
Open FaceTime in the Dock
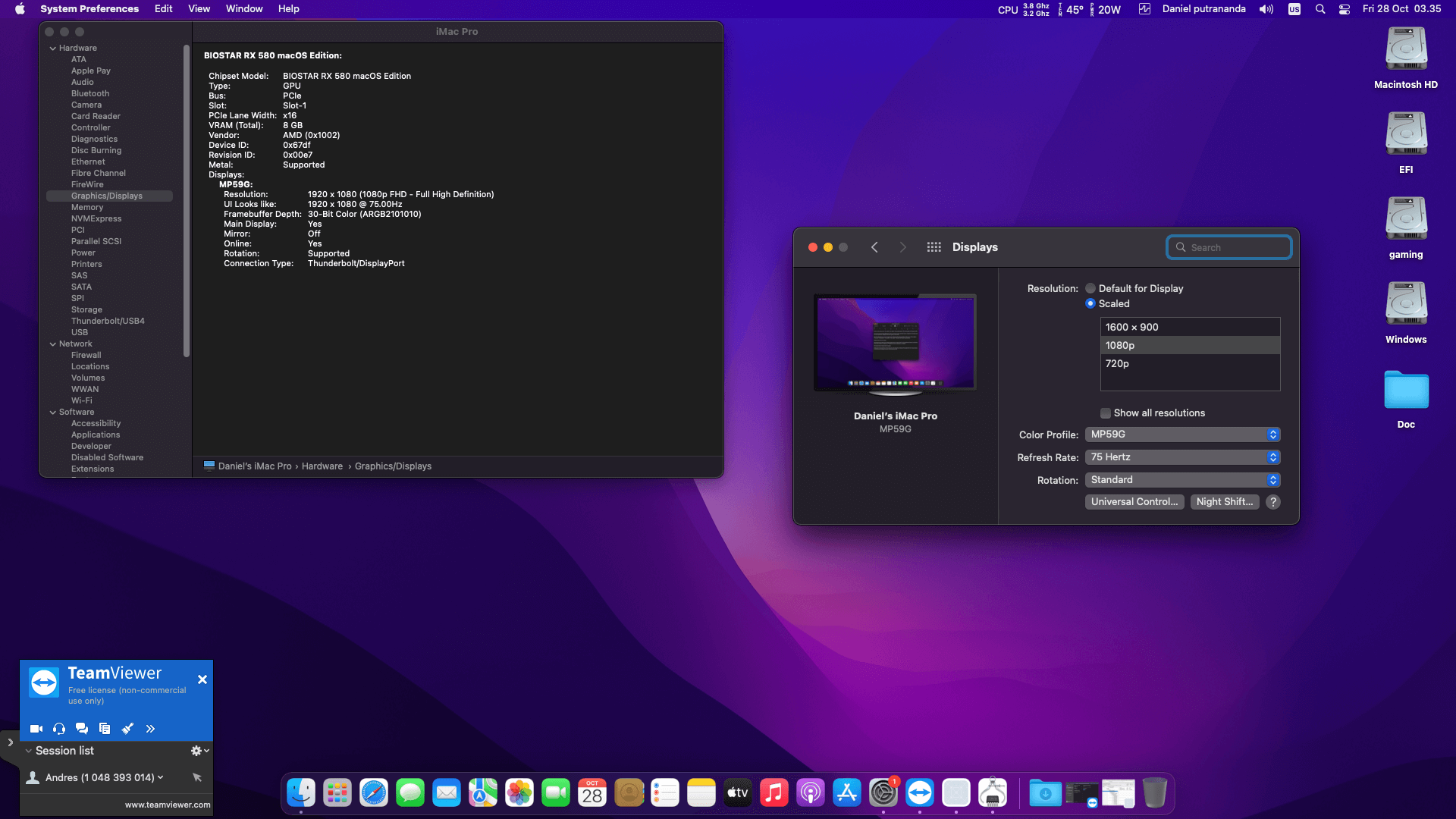pyautogui.click(x=556, y=793)
